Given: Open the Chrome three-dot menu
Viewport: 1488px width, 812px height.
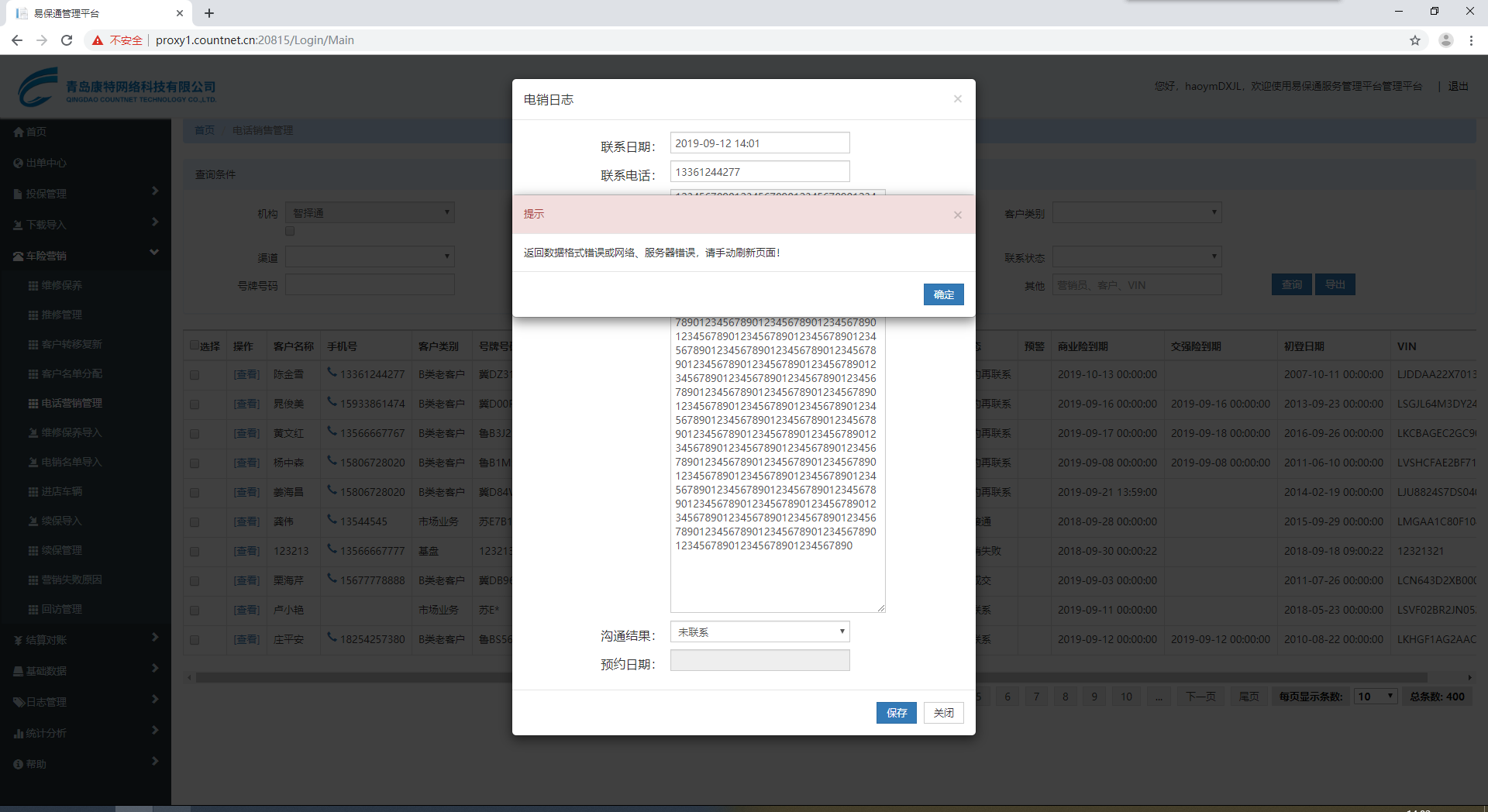Looking at the screenshot, I should pos(1471,40).
